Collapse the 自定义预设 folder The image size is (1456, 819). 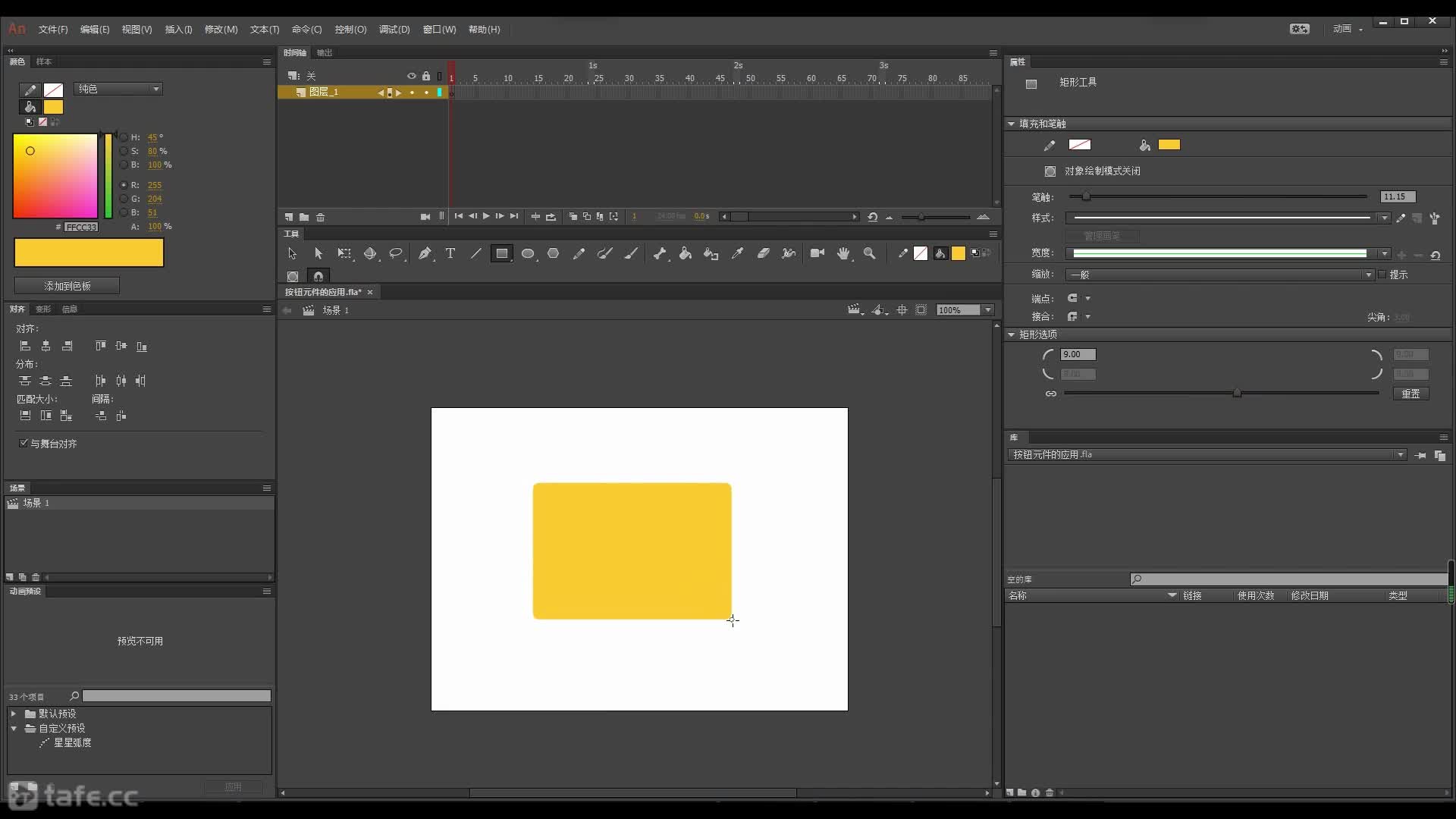click(13, 728)
